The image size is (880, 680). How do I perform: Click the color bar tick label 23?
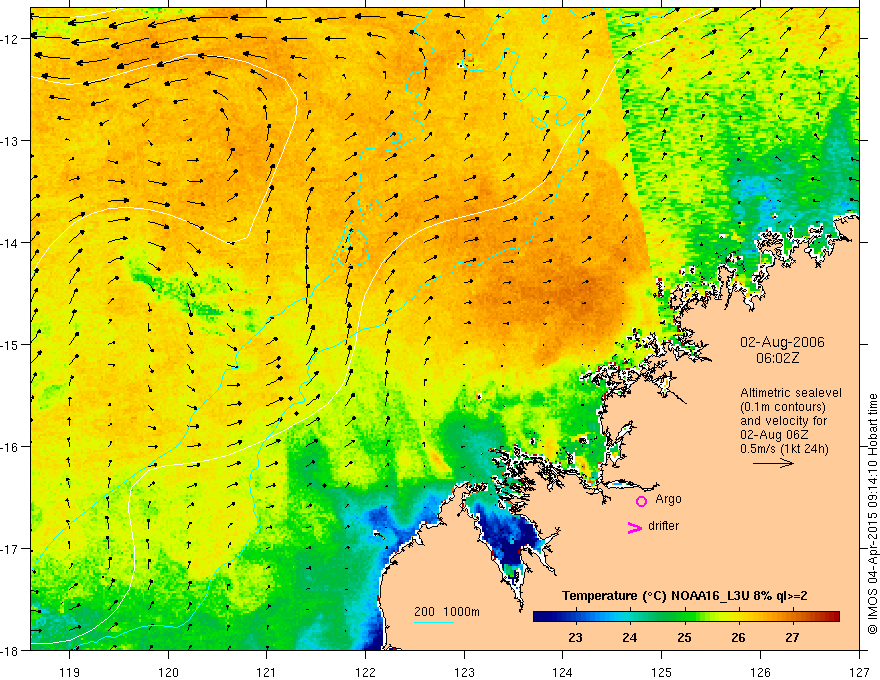coord(575,637)
